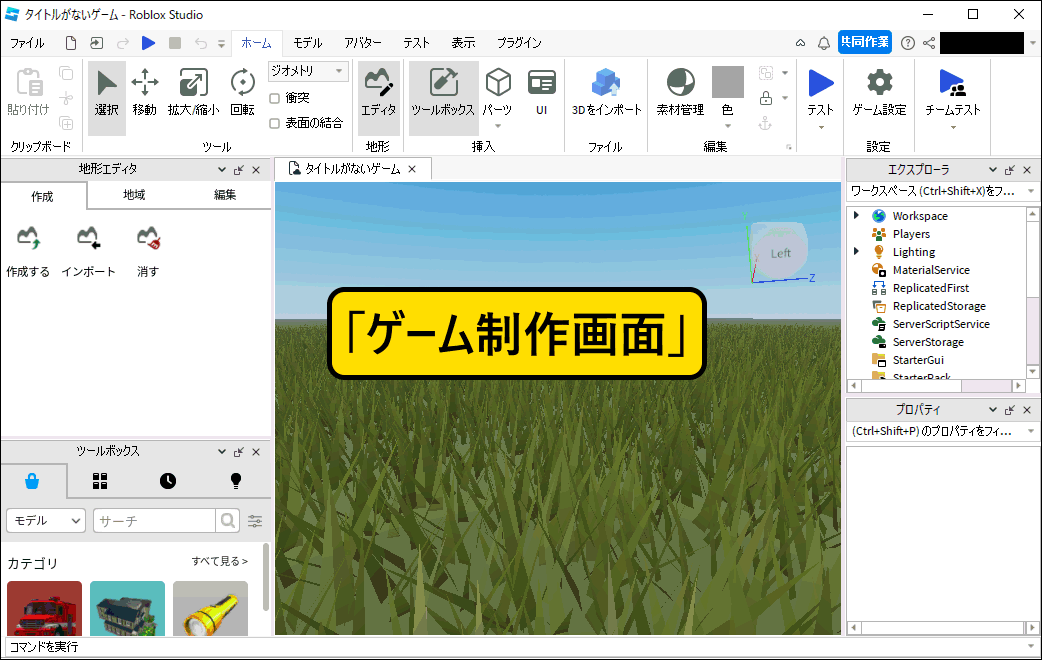This screenshot has width=1042, height=660.
Task: Open the モデル category dropdown in Toolbox
Action: point(46,520)
